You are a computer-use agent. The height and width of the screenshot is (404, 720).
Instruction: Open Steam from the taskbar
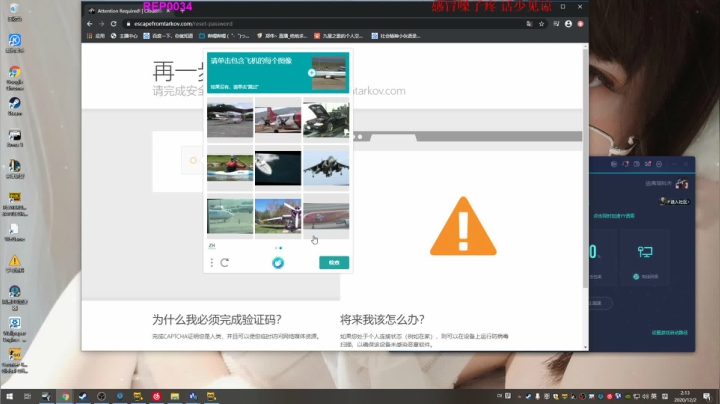click(x=83, y=396)
